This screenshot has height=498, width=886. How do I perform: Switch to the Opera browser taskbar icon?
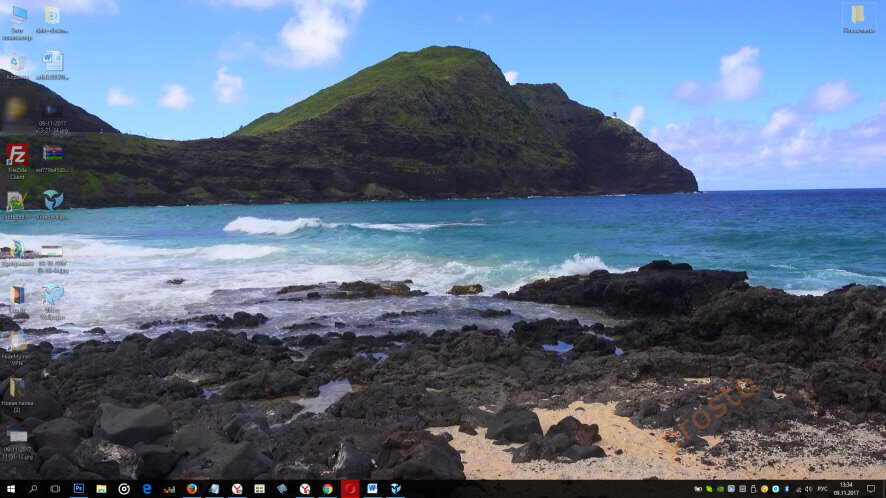pos(350,489)
